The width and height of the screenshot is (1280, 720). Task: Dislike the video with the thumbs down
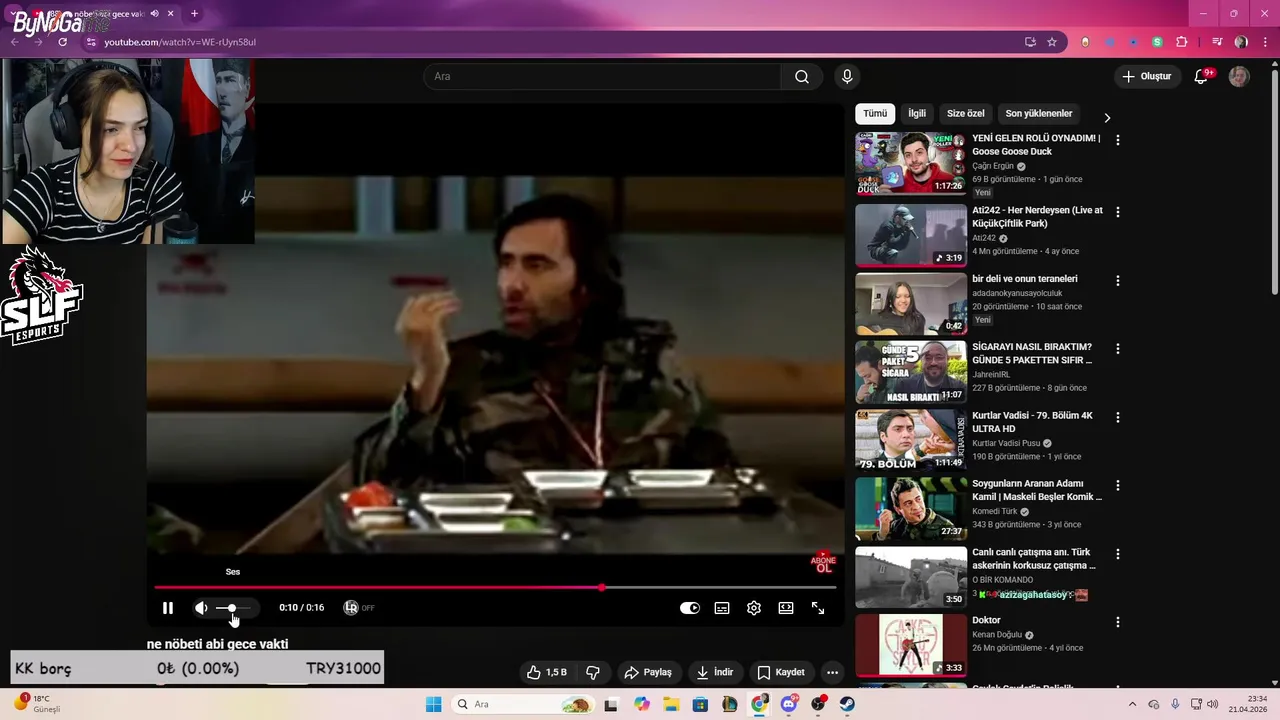click(x=593, y=672)
